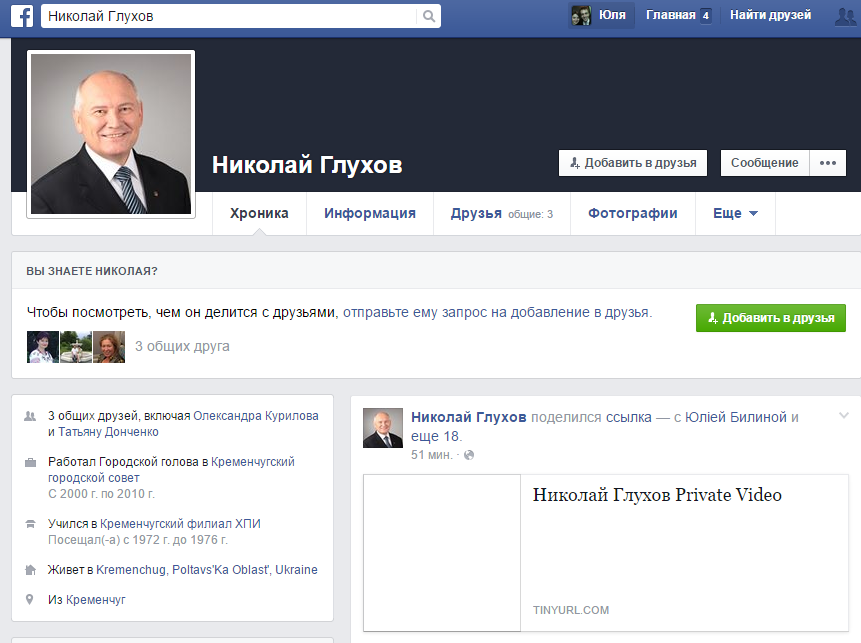Open the post options chevron menu
This screenshot has height=643, width=861.
pos(843,416)
